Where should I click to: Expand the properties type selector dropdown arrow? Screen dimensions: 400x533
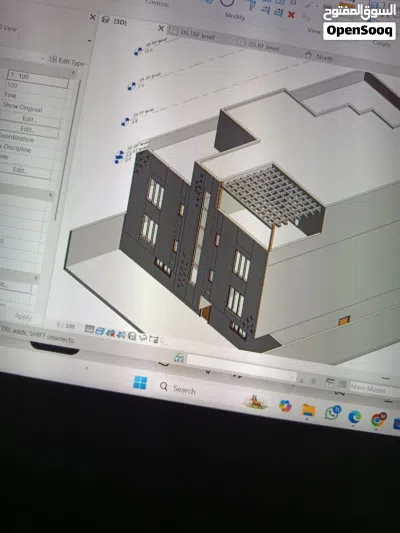[89, 41]
